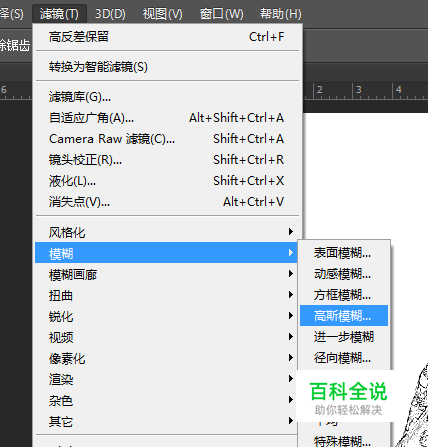
Task: Expand the 像素化 submenu
Action: coord(166,358)
